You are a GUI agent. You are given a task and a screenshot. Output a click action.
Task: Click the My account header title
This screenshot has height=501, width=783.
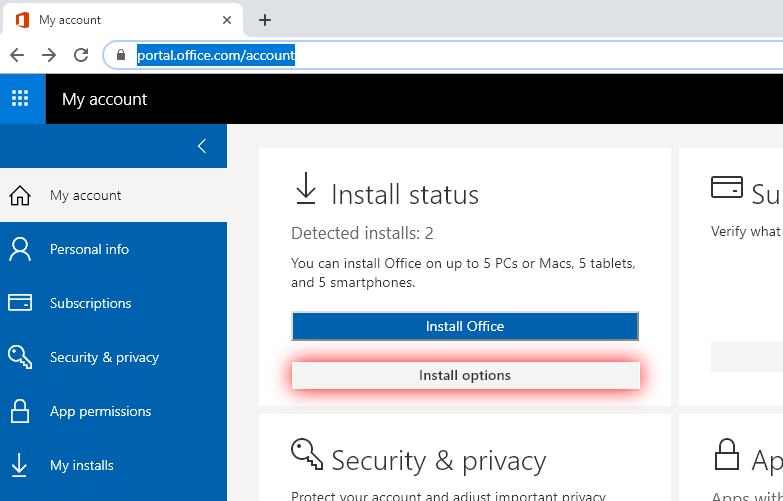104,99
